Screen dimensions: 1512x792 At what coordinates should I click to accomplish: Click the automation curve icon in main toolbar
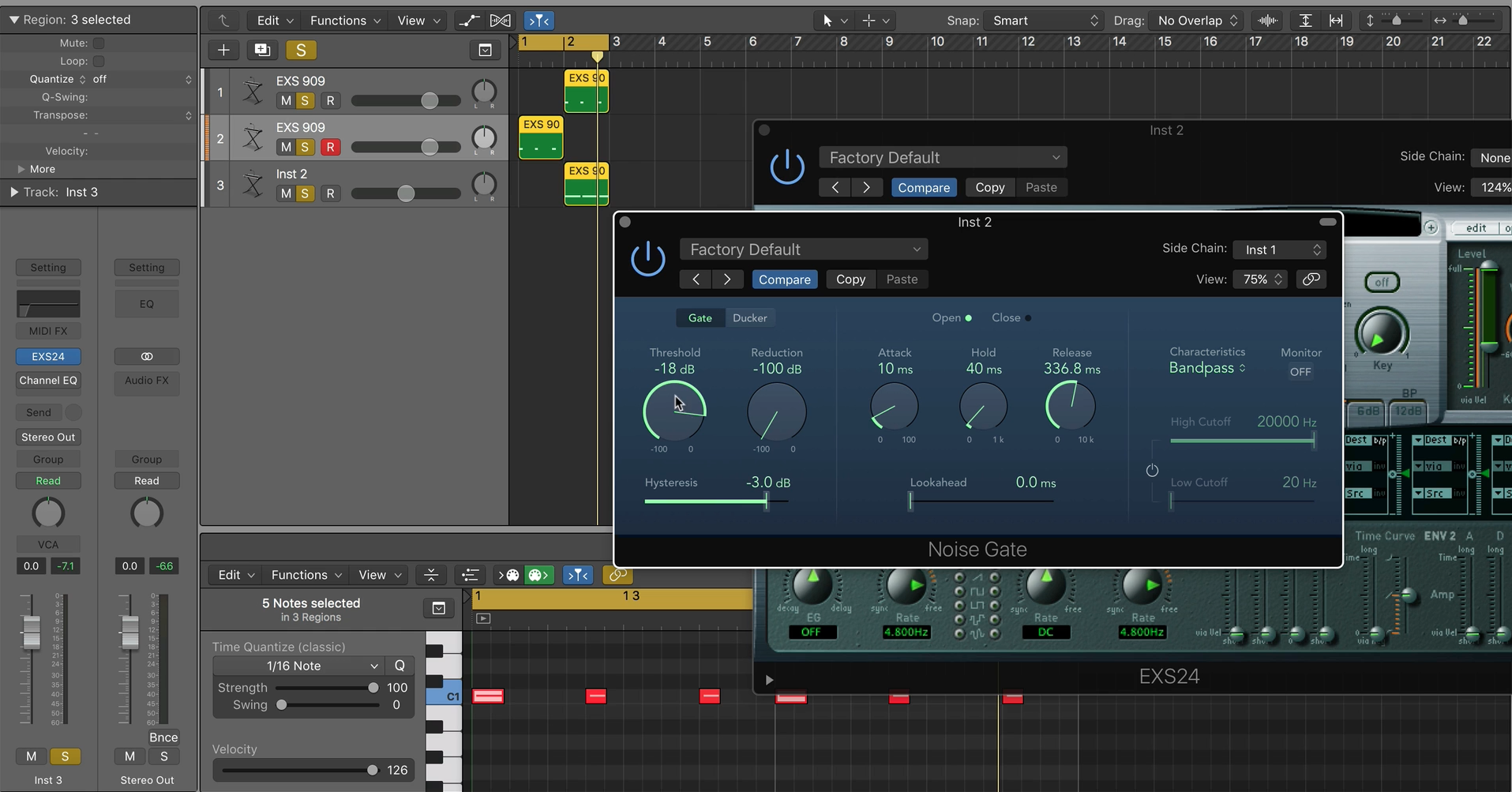click(470, 21)
